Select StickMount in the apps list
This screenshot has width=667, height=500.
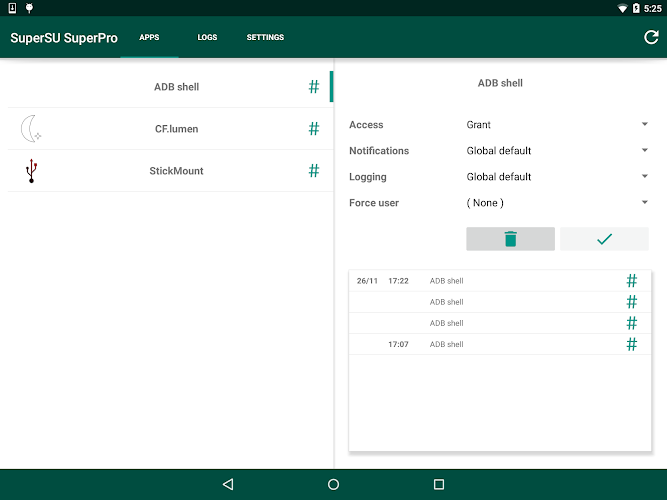point(176,171)
